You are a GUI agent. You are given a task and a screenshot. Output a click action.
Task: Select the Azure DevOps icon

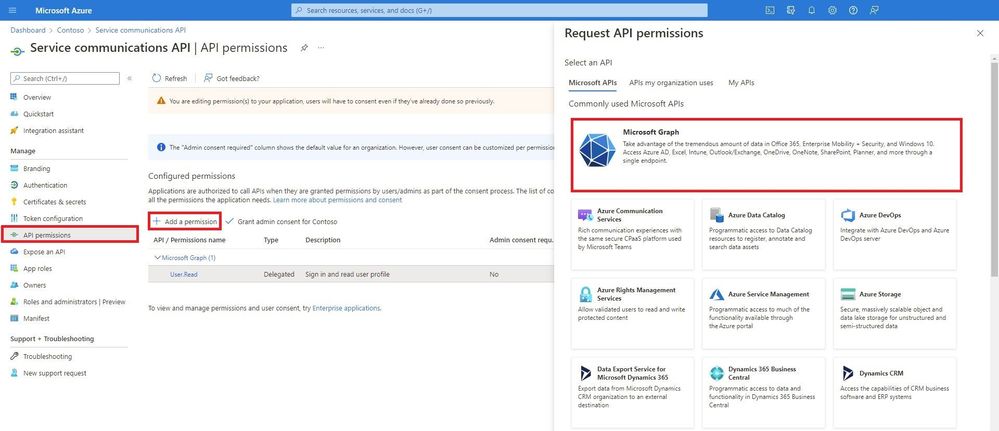pos(848,215)
